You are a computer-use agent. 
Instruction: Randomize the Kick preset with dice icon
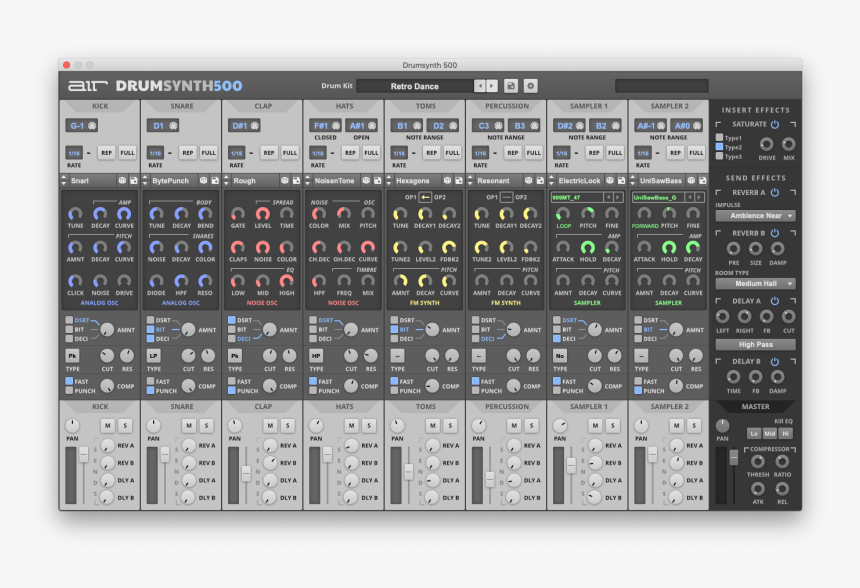(122, 180)
